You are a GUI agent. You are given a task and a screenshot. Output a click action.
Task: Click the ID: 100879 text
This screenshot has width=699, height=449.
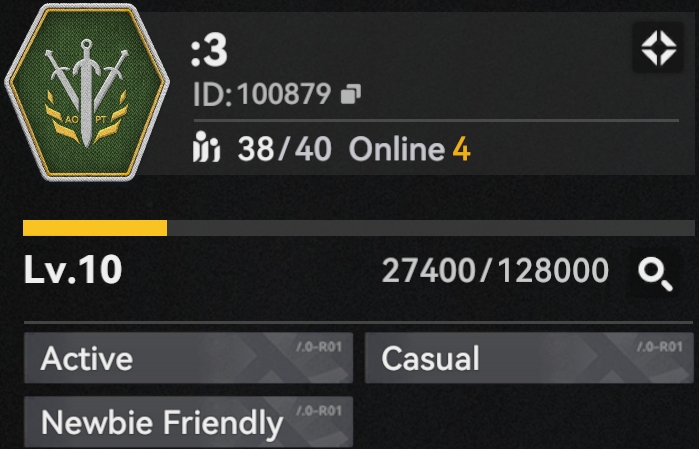(x=262, y=95)
